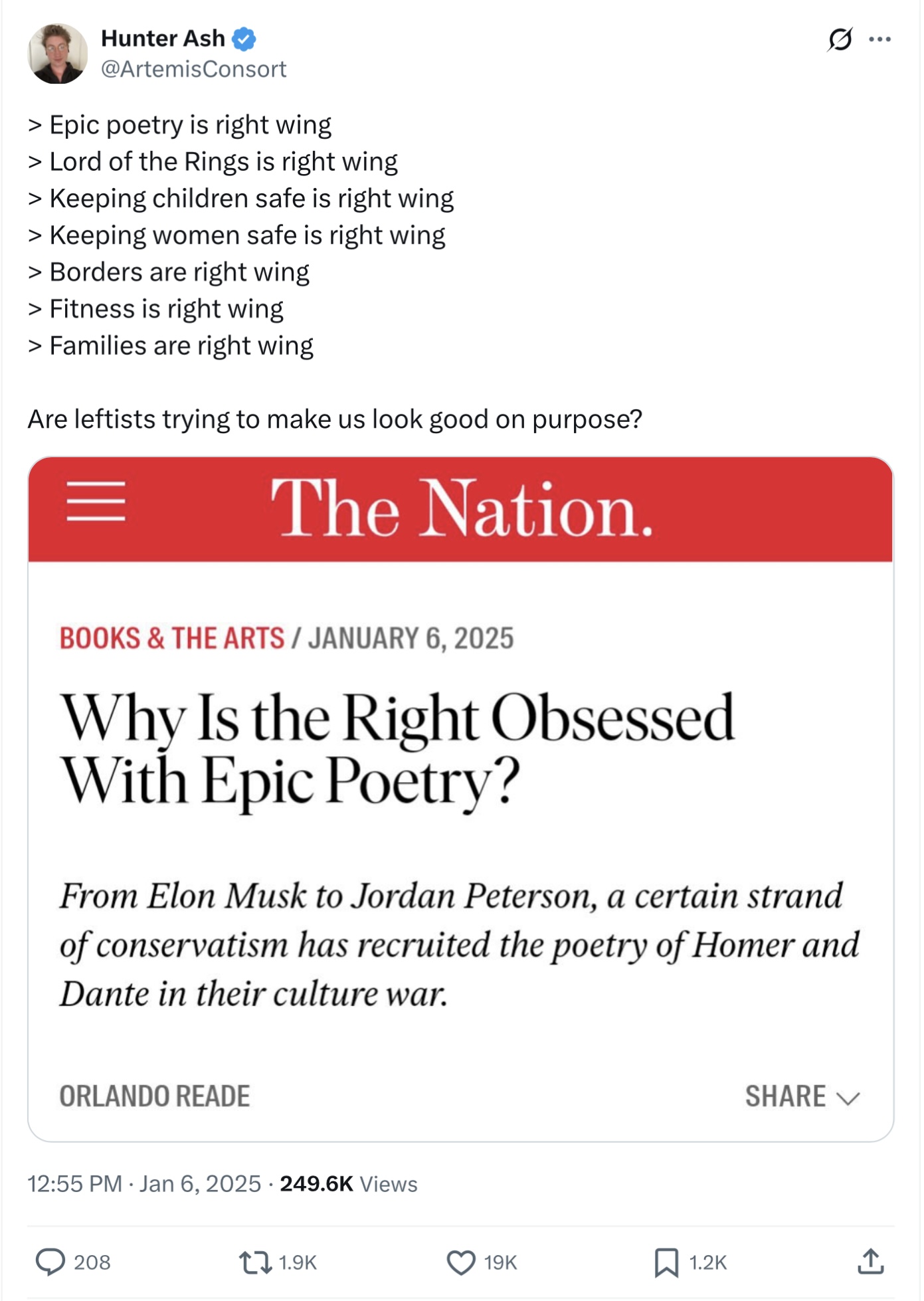Viewport: 924px width, 1301px height.
Task: Click The Nation logo
Action: click(462, 508)
